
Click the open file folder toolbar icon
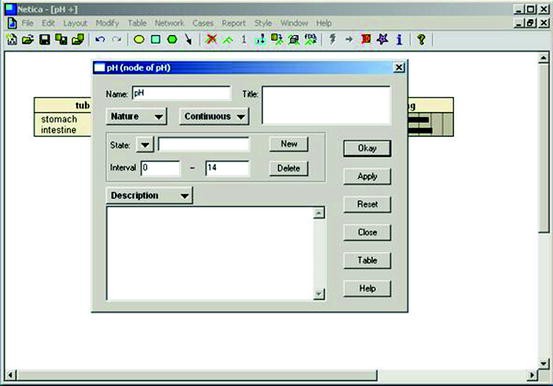(28, 40)
